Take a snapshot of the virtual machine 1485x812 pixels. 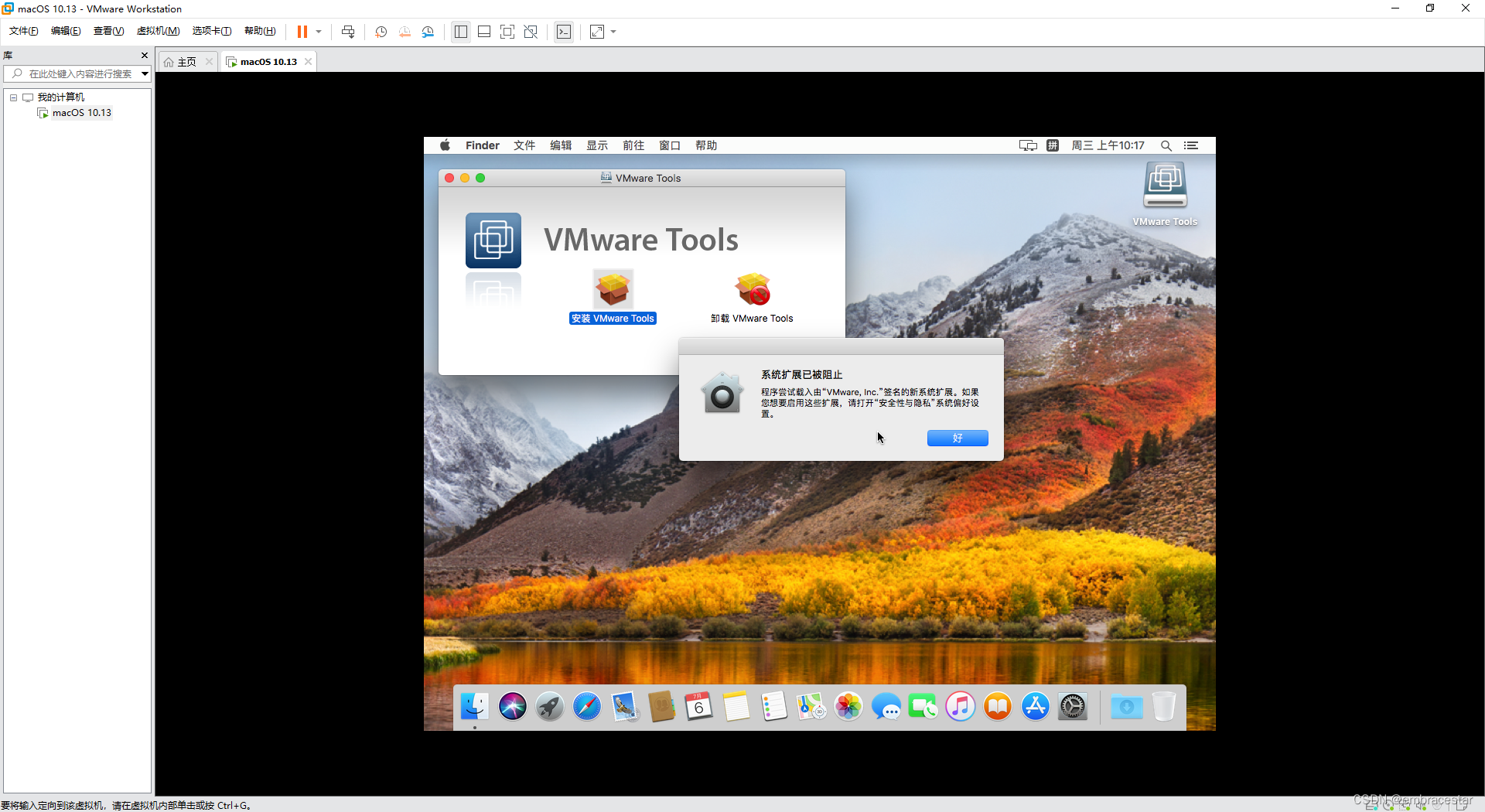[381, 32]
